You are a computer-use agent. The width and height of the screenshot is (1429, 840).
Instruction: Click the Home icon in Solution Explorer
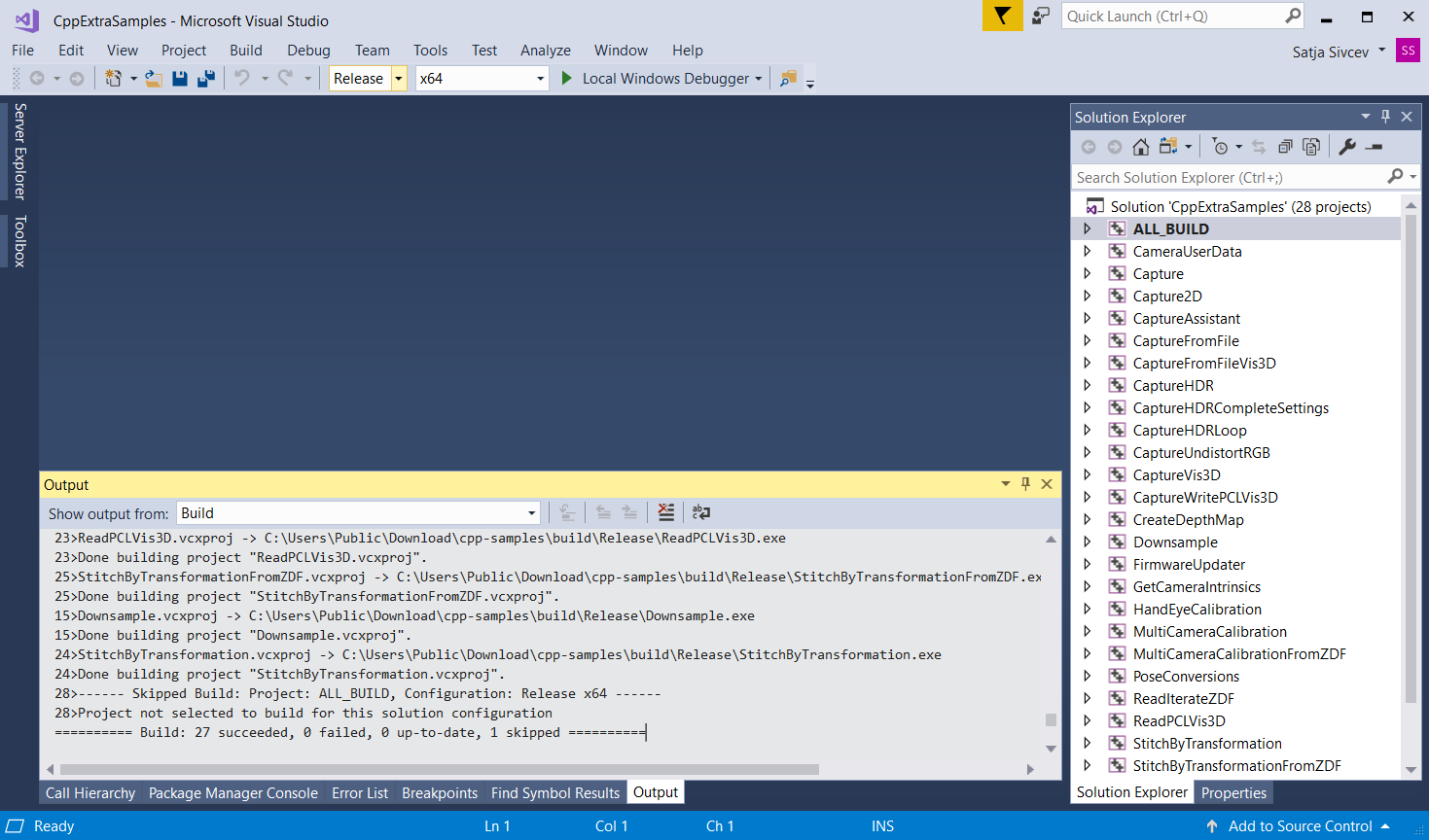pyautogui.click(x=1141, y=147)
